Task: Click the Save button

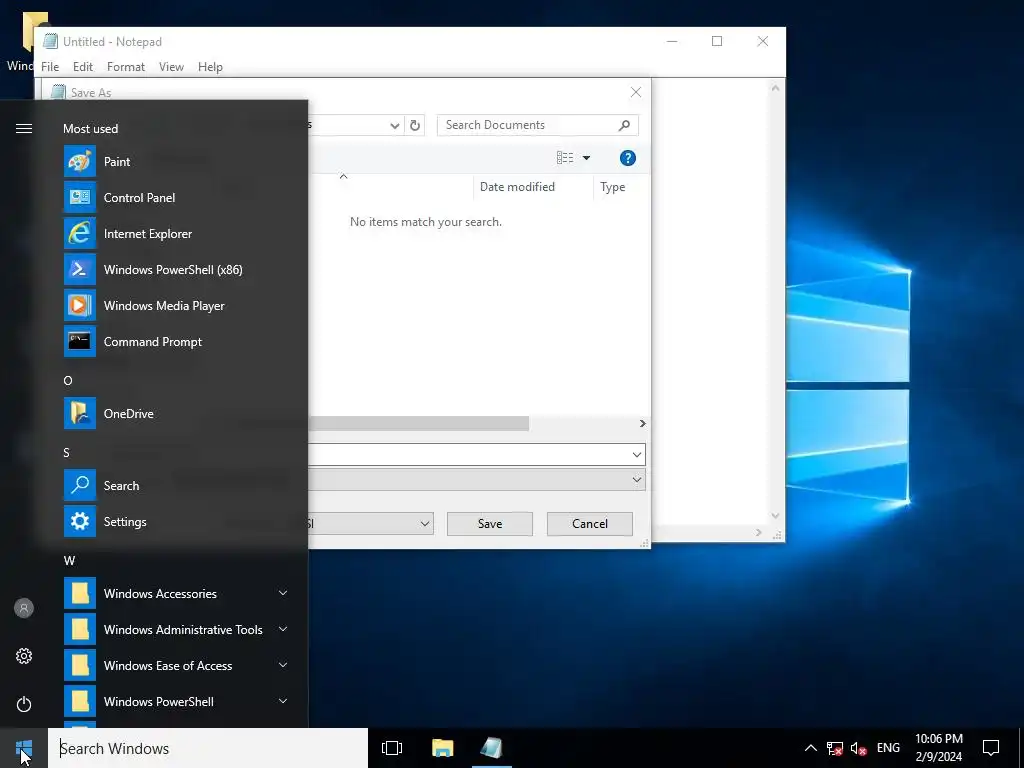Action: [x=490, y=524]
